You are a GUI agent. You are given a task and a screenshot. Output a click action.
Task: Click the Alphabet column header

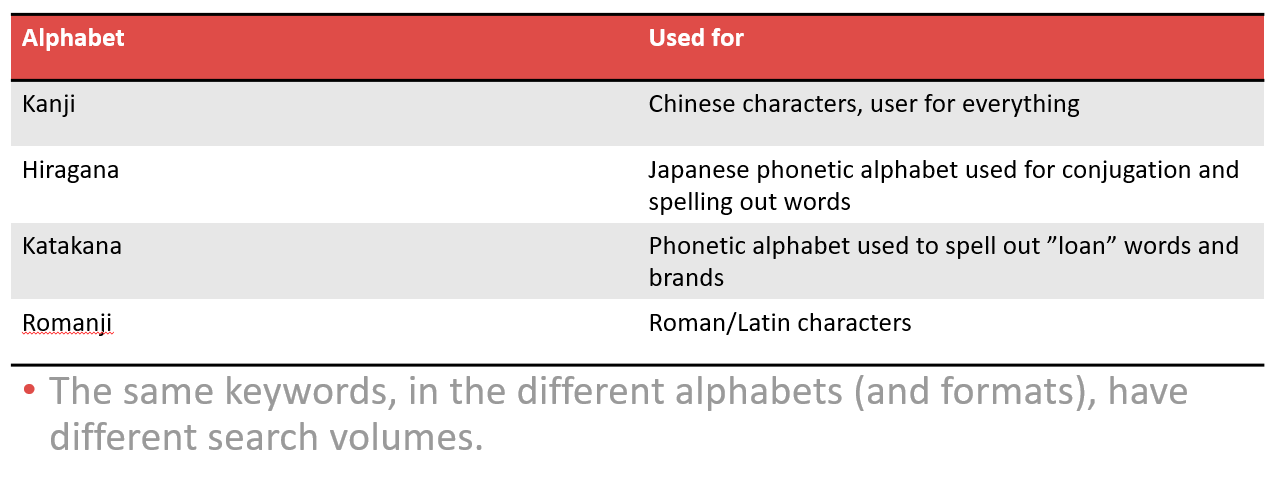73,38
